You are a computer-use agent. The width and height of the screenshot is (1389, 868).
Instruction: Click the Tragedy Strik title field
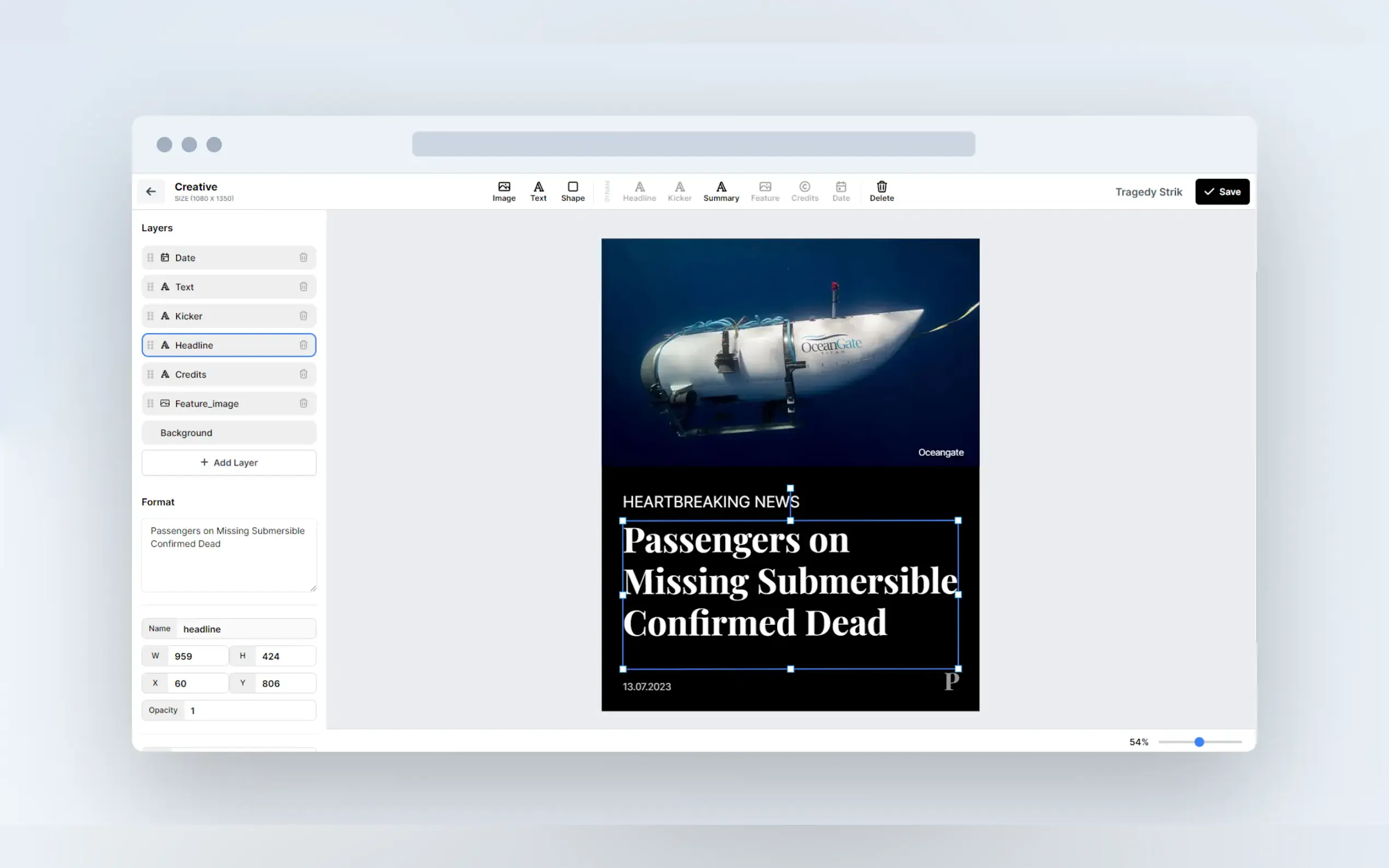(1147, 192)
